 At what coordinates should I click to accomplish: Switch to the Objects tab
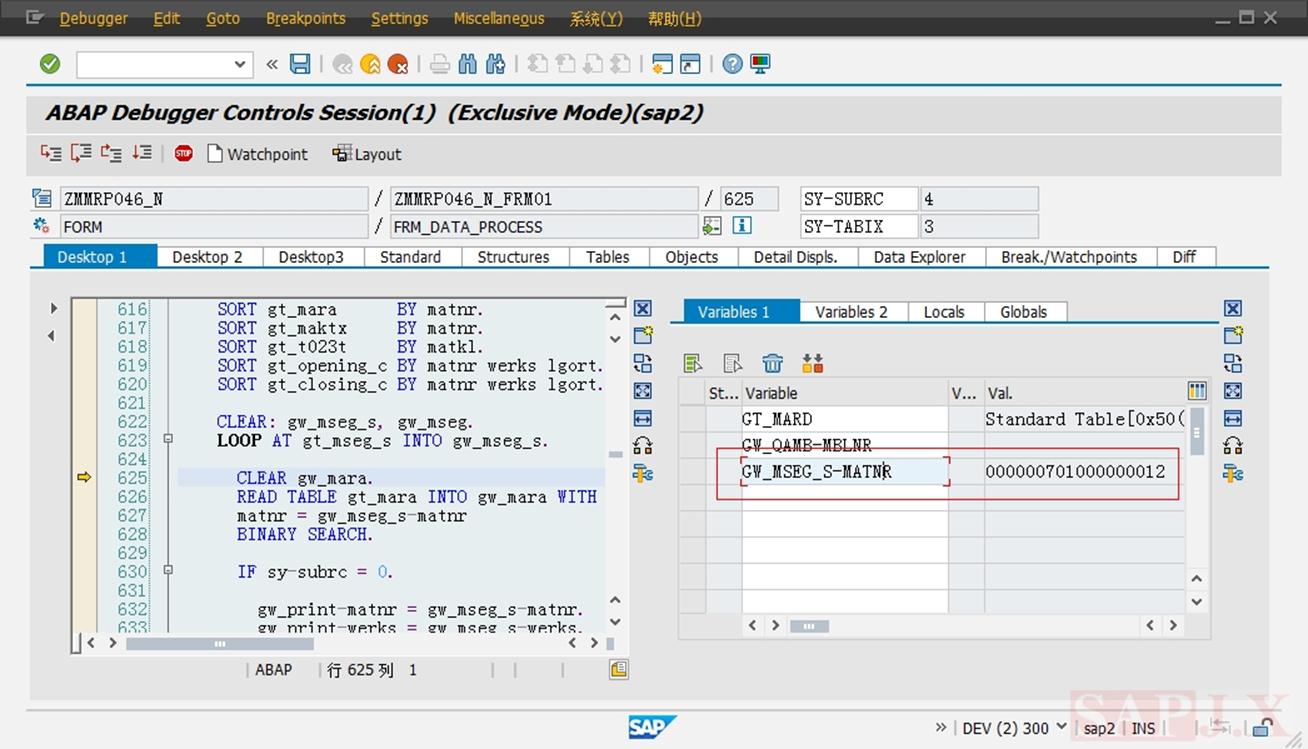tap(692, 257)
